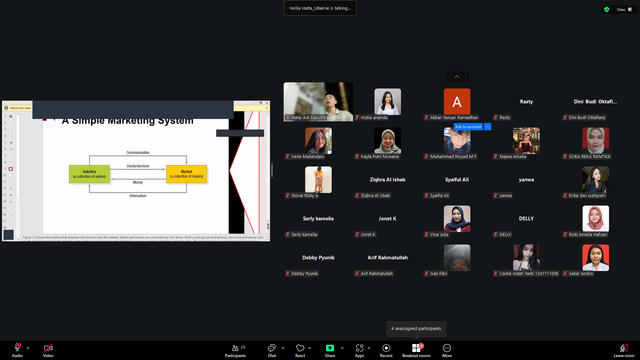This screenshot has width=640, height=360.
Task: Select the Dini Budi Oktafi... participant tile
Action: [x=596, y=102]
